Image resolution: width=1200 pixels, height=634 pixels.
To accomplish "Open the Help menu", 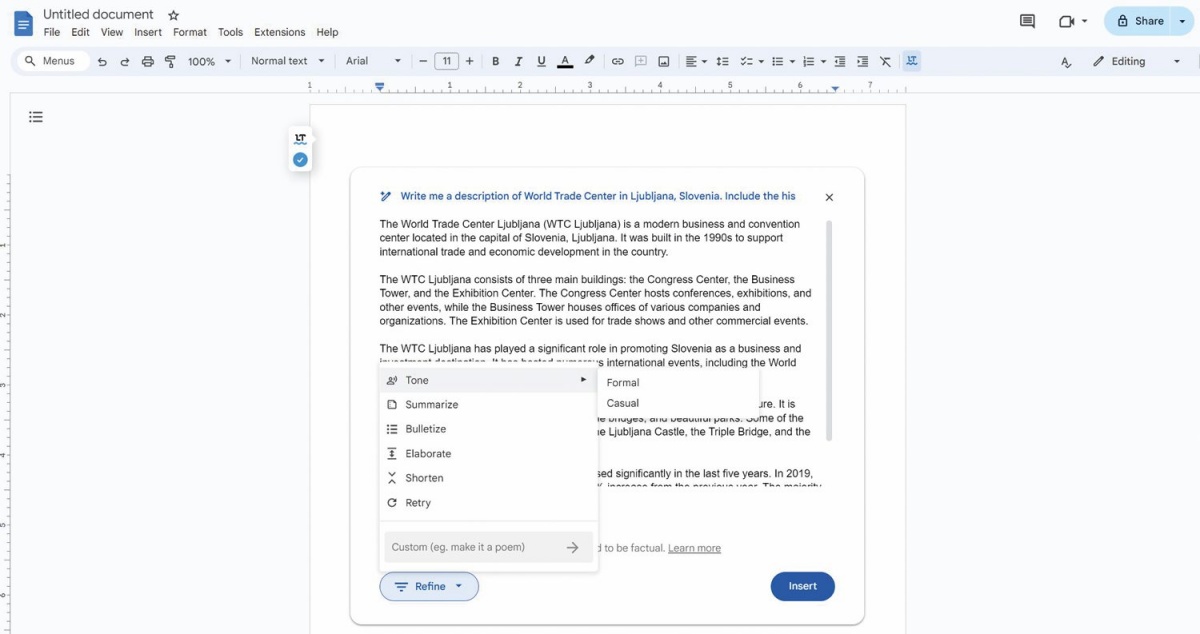I will pyautogui.click(x=327, y=32).
